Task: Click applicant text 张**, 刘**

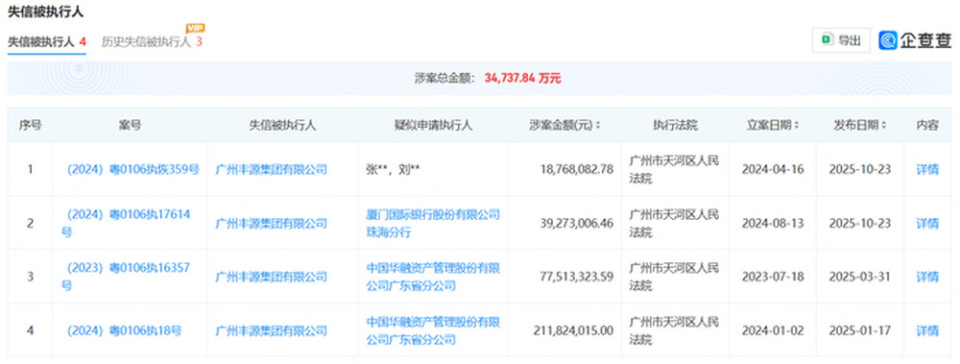Action: click(392, 169)
